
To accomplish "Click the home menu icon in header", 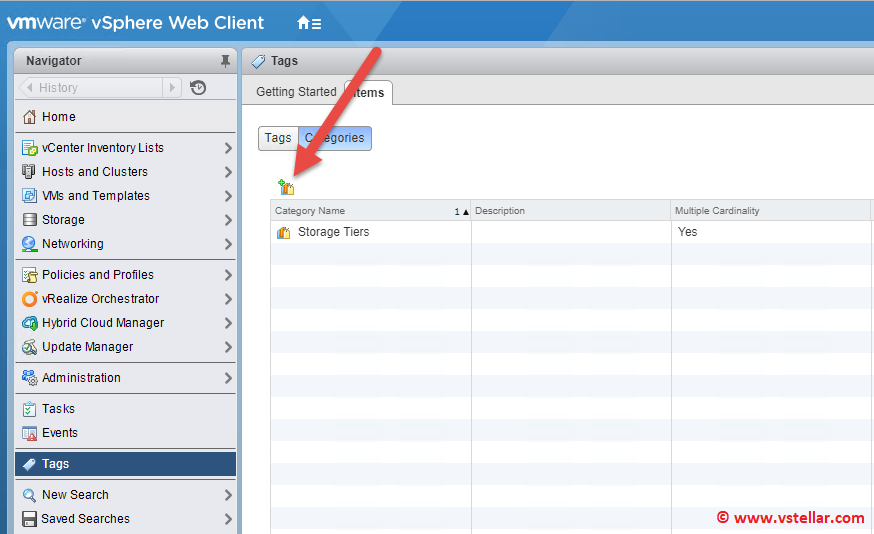I will click(309, 23).
